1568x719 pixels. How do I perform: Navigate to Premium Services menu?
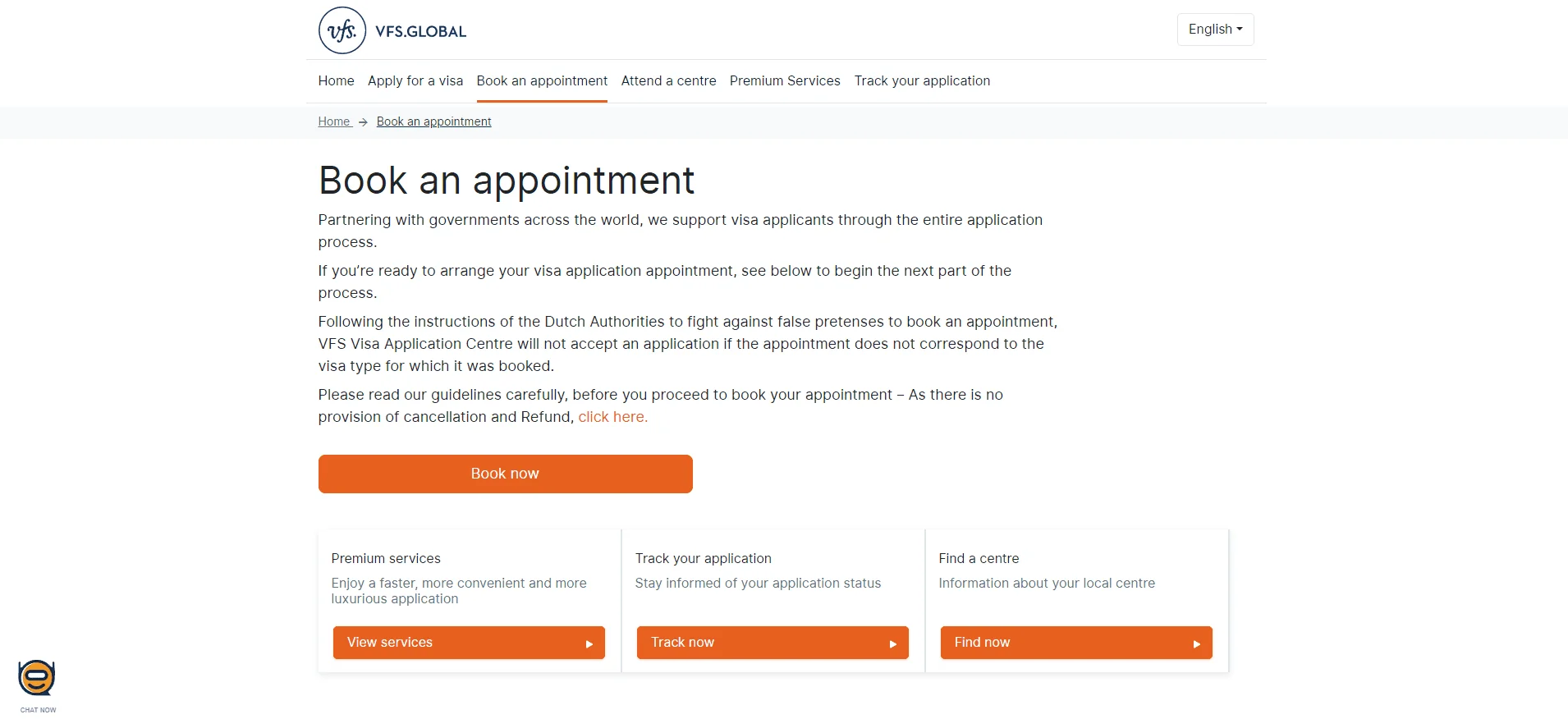[x=785, y=80]
